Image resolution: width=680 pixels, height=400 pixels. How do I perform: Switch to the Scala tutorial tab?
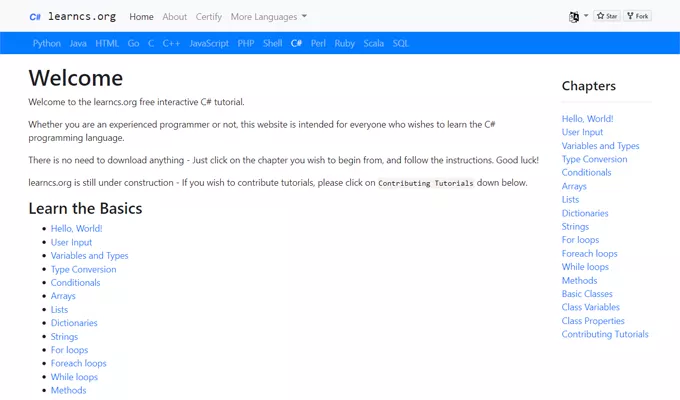pyautogui.click(x=374, y=43)
